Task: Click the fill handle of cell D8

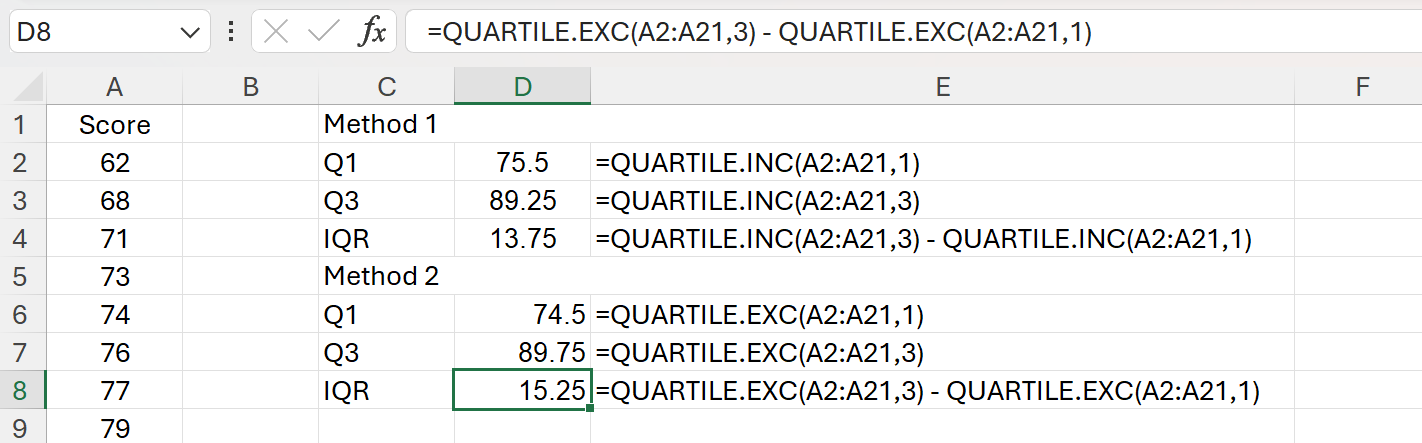Action: tap(590, 408)
